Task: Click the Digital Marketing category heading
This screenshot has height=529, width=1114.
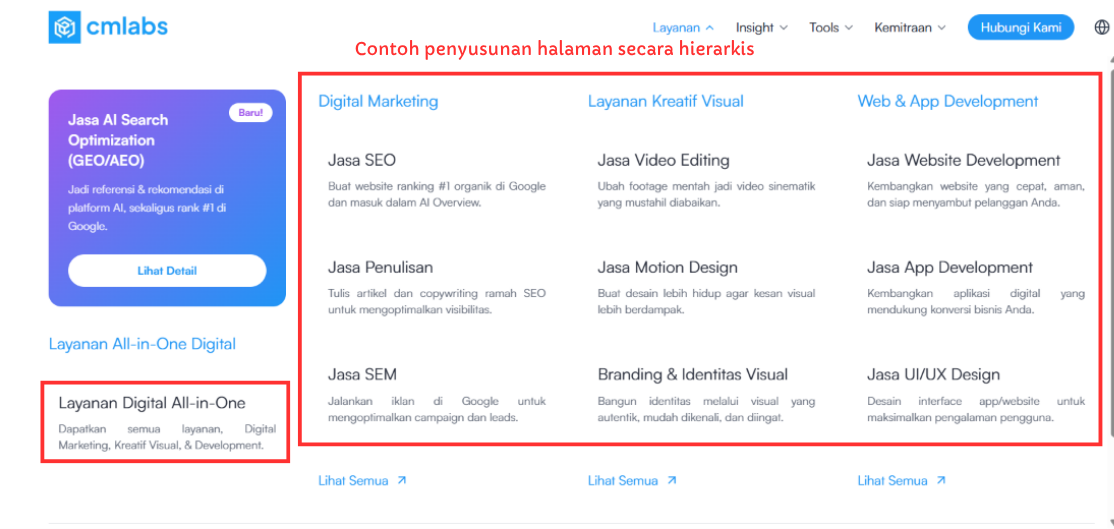Action: (378, 101)
